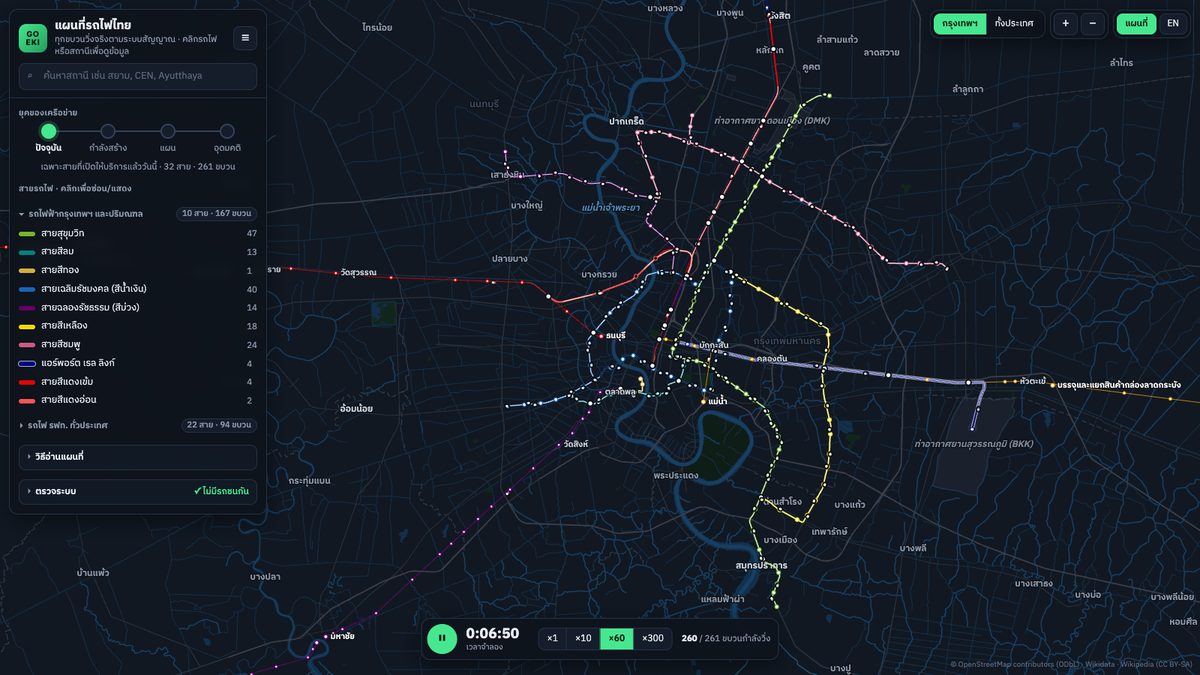Click the search magnifier icon
This screenshot has width=1200, height=675.
click(x=31, y=76)
